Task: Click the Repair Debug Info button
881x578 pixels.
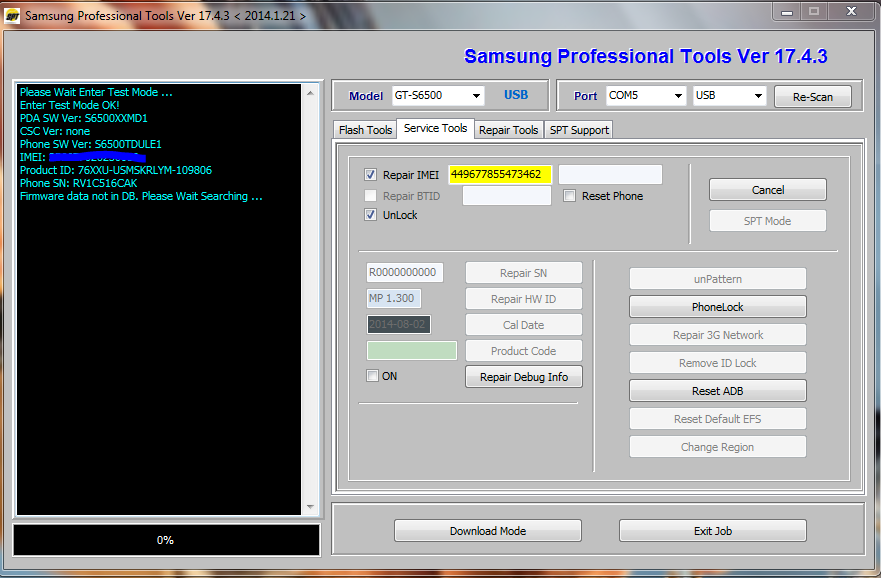Action: 524,377
